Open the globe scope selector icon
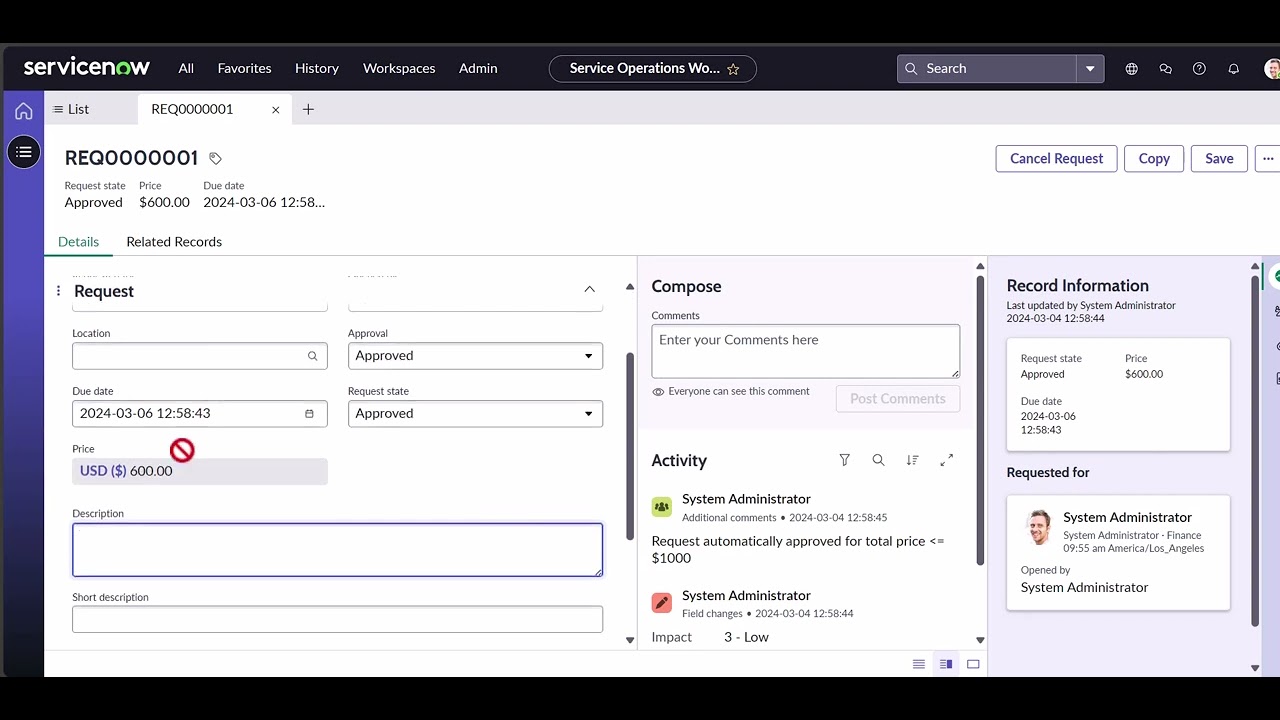The height and width of the screenshot is (720, 1280). pyautogui.click(x=1132, y=69)
